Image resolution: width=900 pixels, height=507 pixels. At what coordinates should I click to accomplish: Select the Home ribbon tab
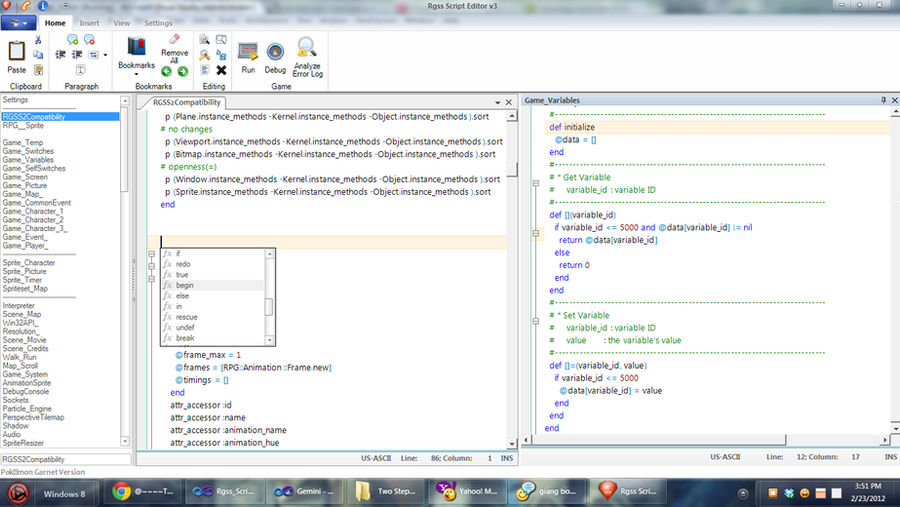coord(55,23)
